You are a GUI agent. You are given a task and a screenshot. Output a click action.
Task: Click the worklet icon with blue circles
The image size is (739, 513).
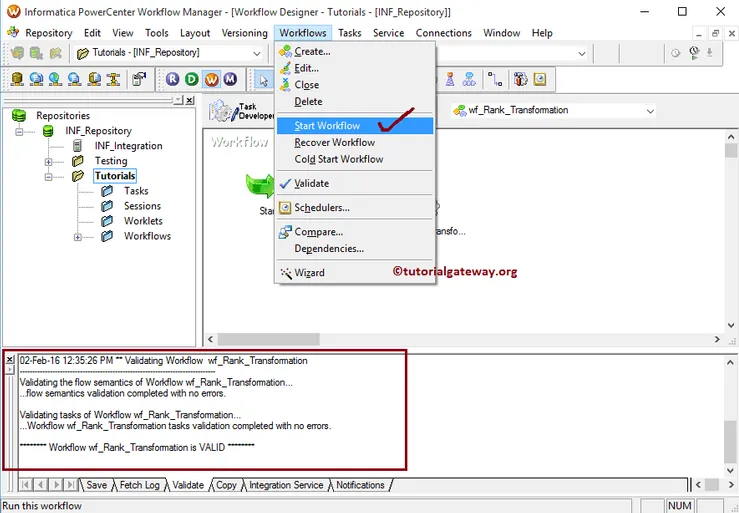tap(469, 79)
